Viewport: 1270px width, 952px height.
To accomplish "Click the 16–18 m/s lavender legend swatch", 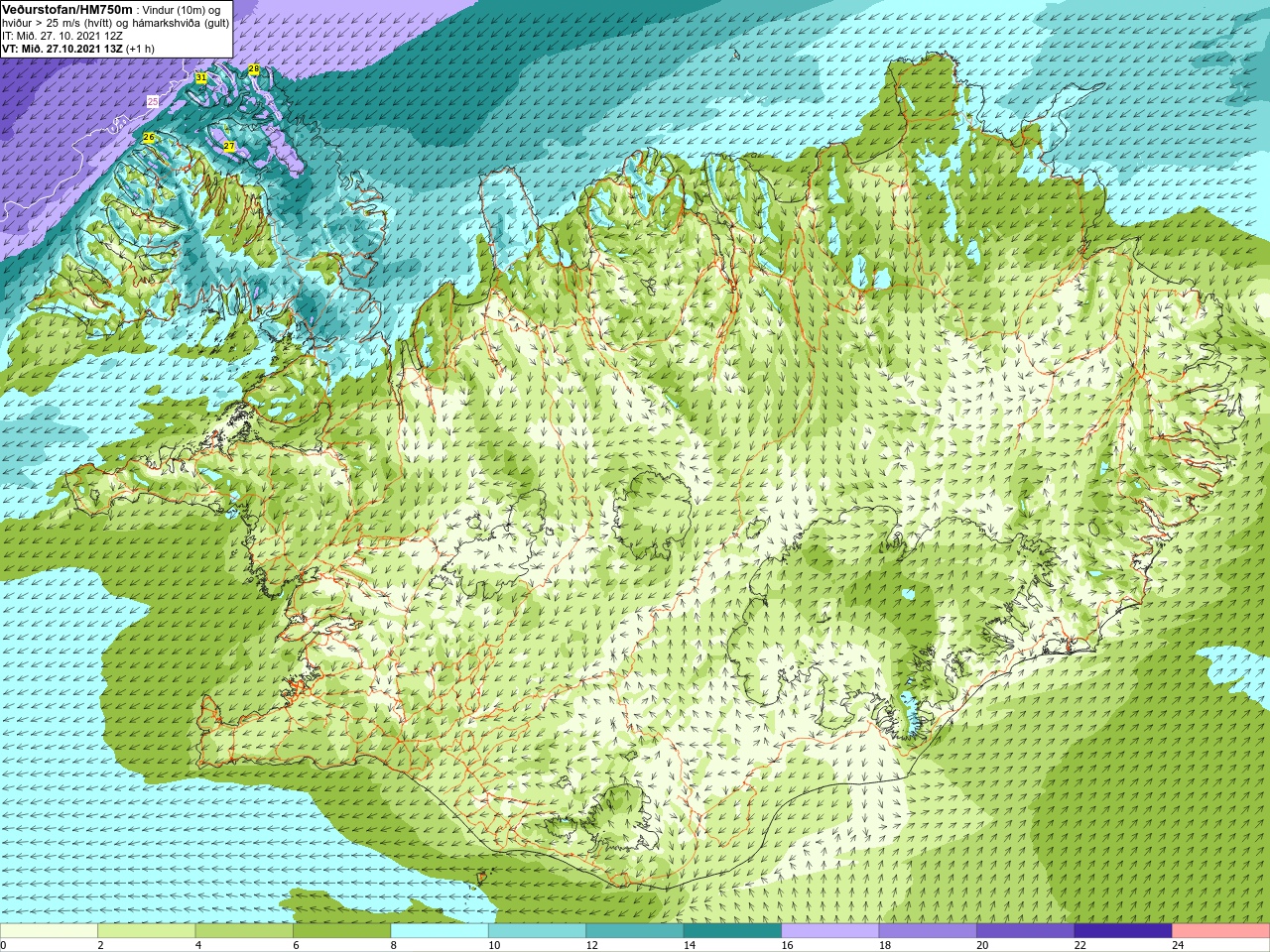I will pos(830,931).
